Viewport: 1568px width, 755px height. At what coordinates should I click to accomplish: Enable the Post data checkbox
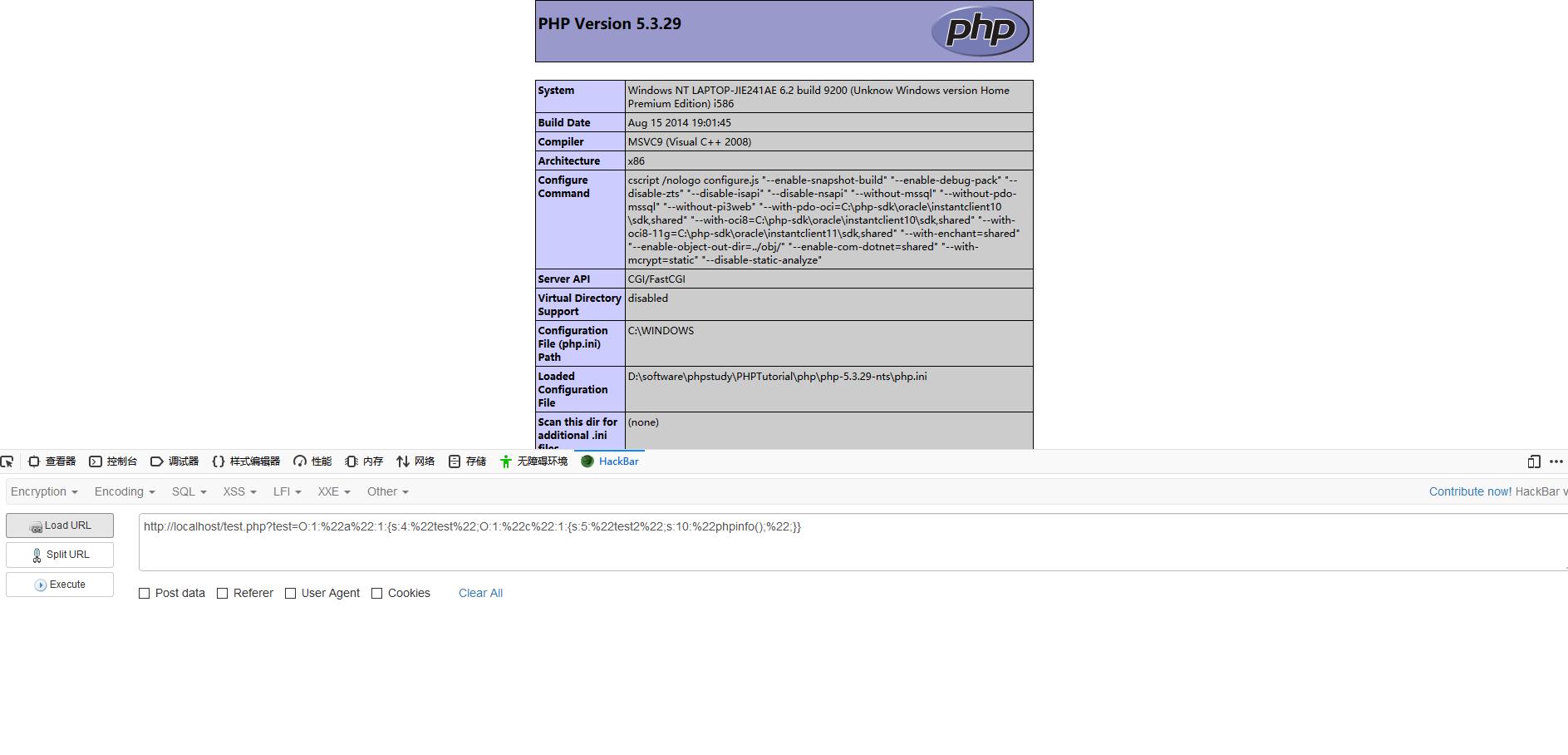144,593
